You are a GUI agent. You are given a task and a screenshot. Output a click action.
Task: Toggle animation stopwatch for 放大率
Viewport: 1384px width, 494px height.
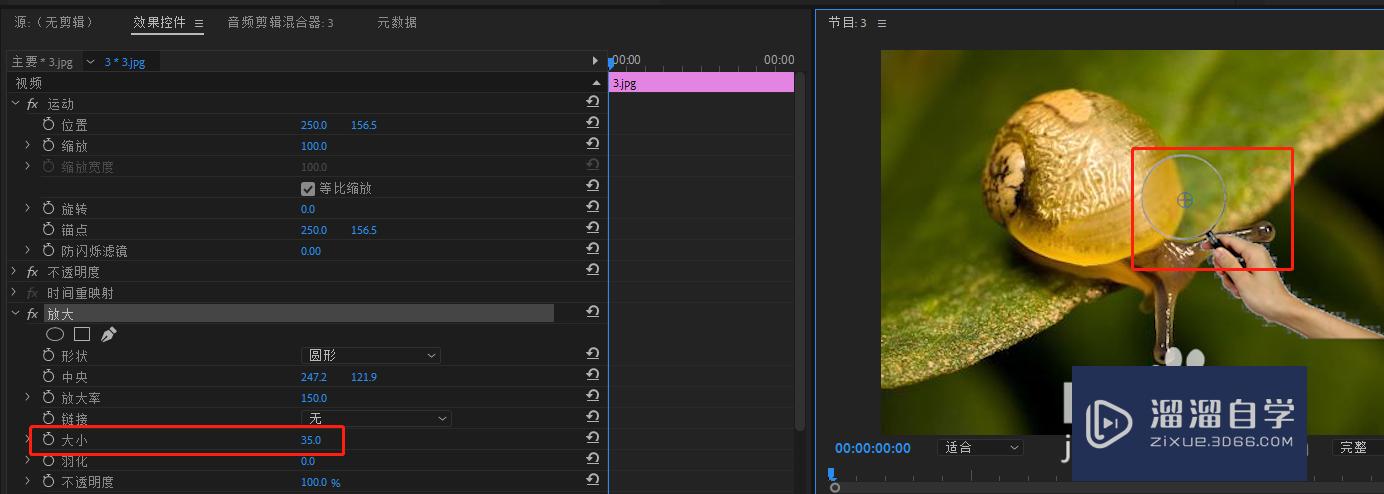[49, 398]
